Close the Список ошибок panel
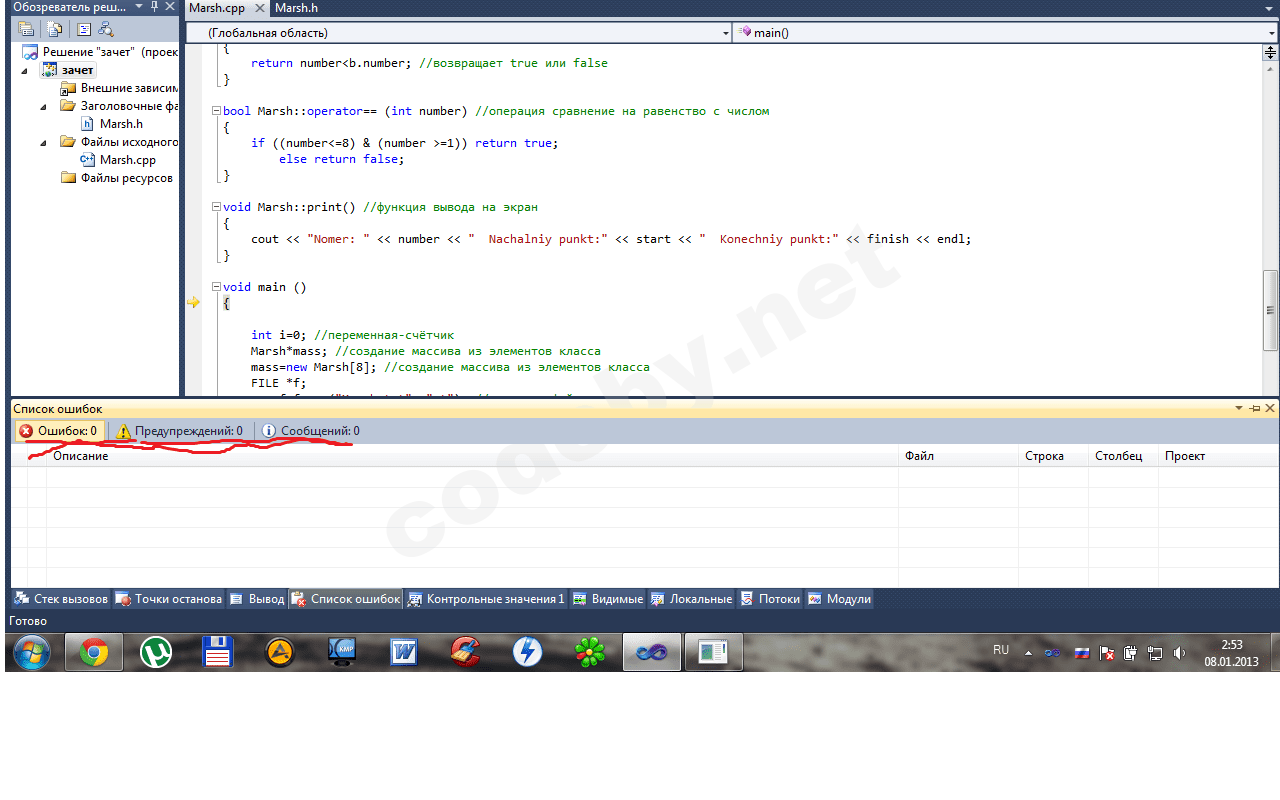Image resolution: width=1280 pixels, height=800 pixels. 1270,408
